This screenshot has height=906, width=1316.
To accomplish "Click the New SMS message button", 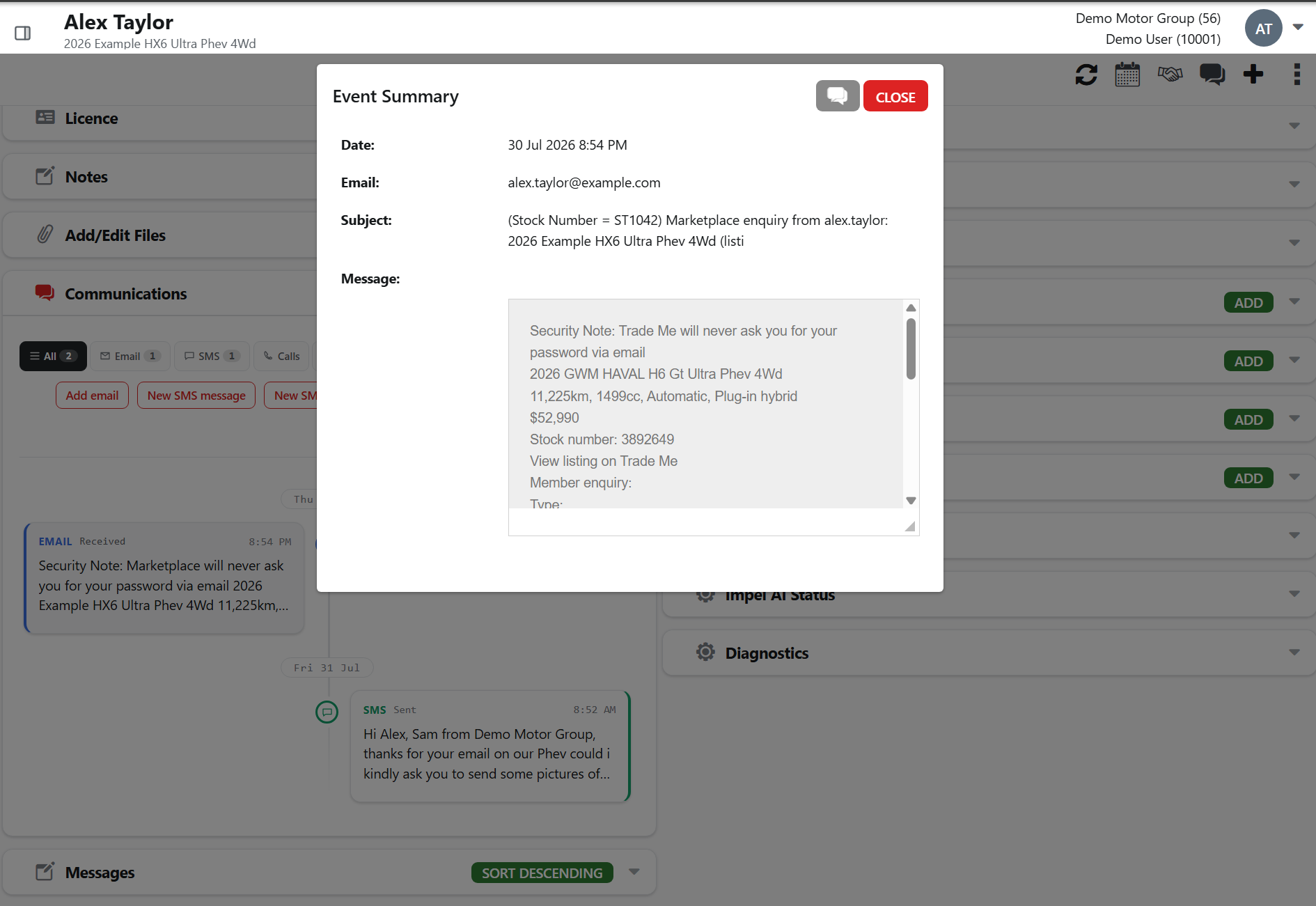I will (196, 396).
